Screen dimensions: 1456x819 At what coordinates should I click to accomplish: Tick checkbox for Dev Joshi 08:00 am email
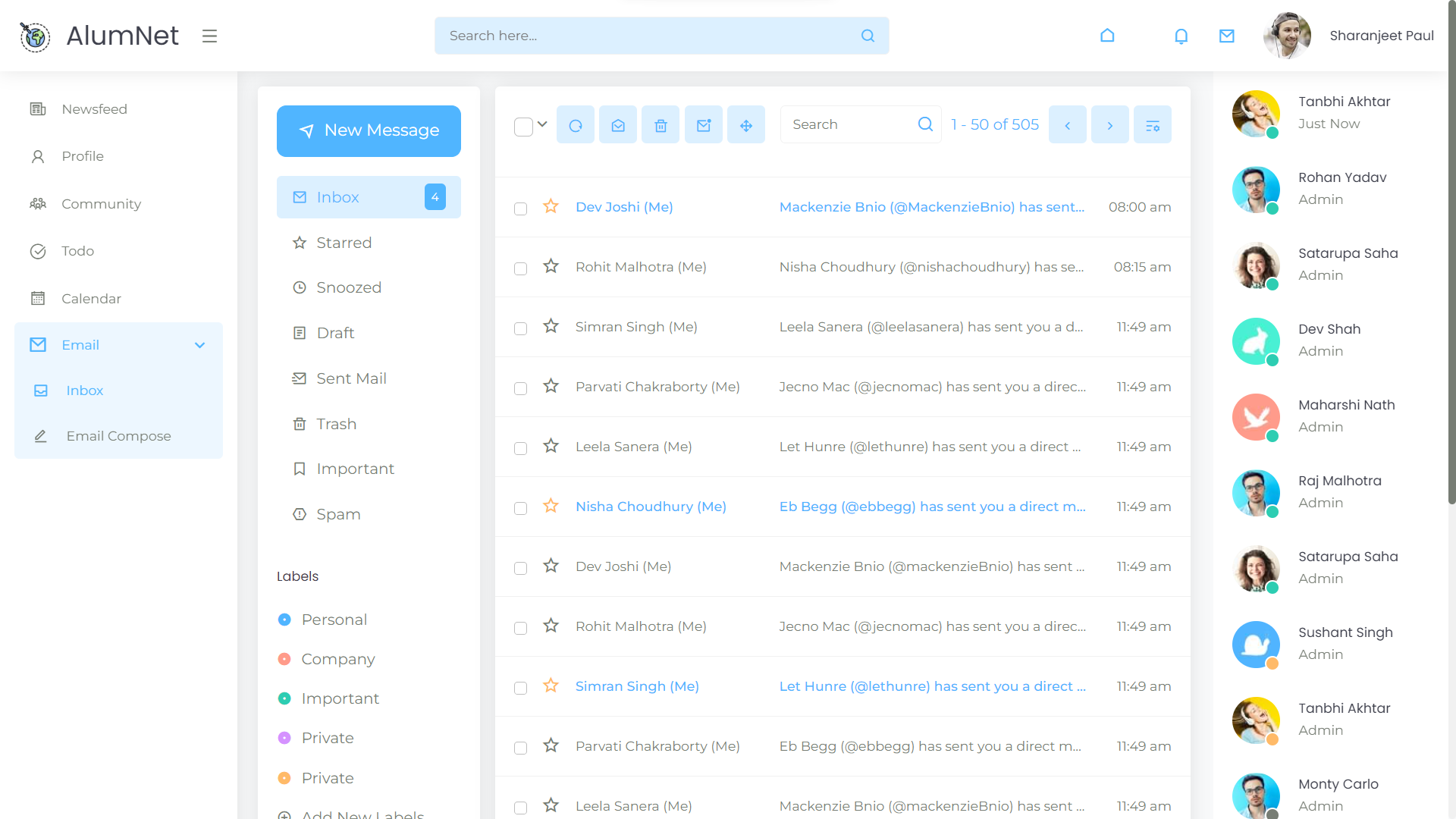(x=520, y=209)
